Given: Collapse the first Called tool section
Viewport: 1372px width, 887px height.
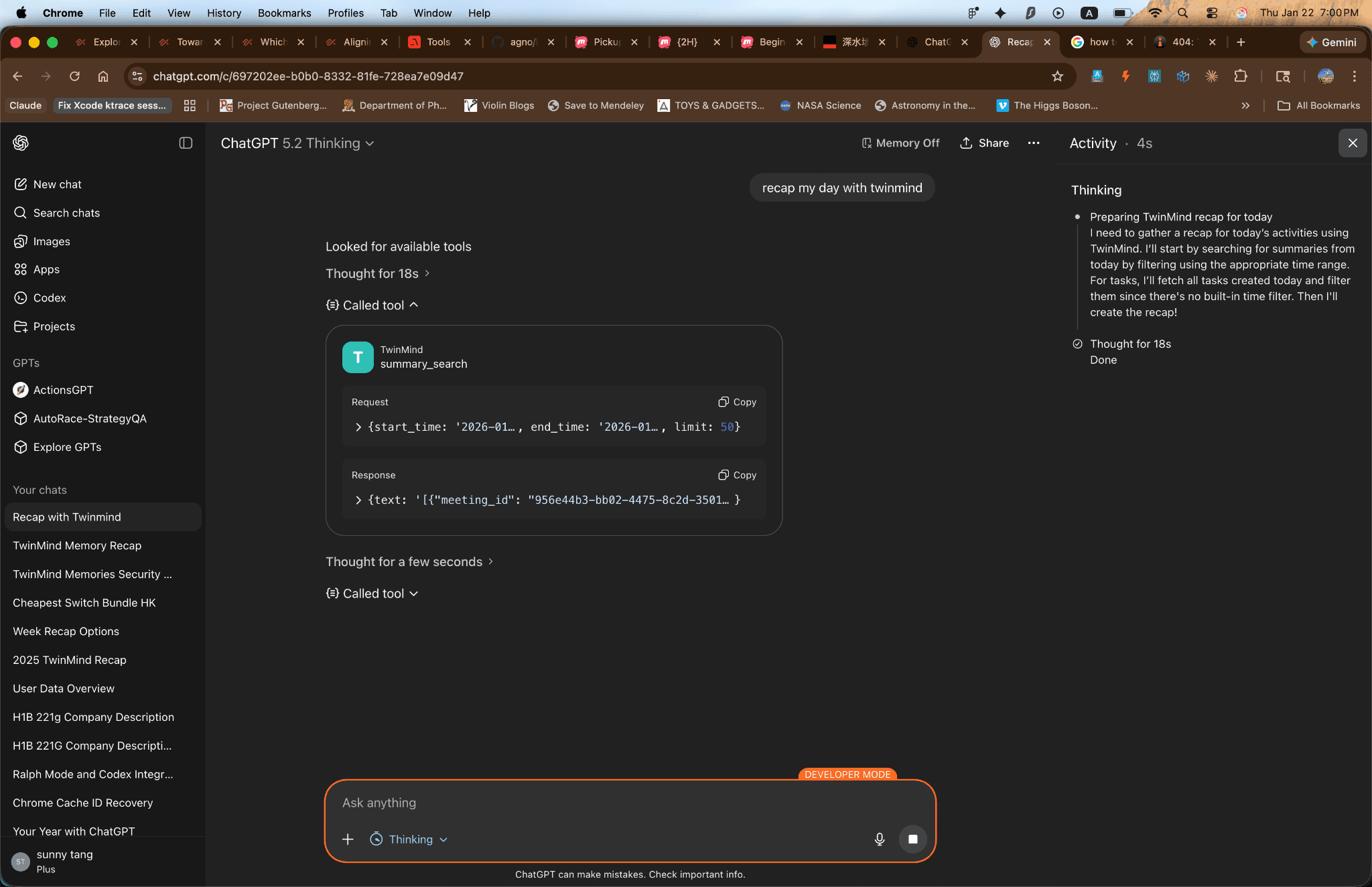Looking at the screenshot, I should click(372, 305).
